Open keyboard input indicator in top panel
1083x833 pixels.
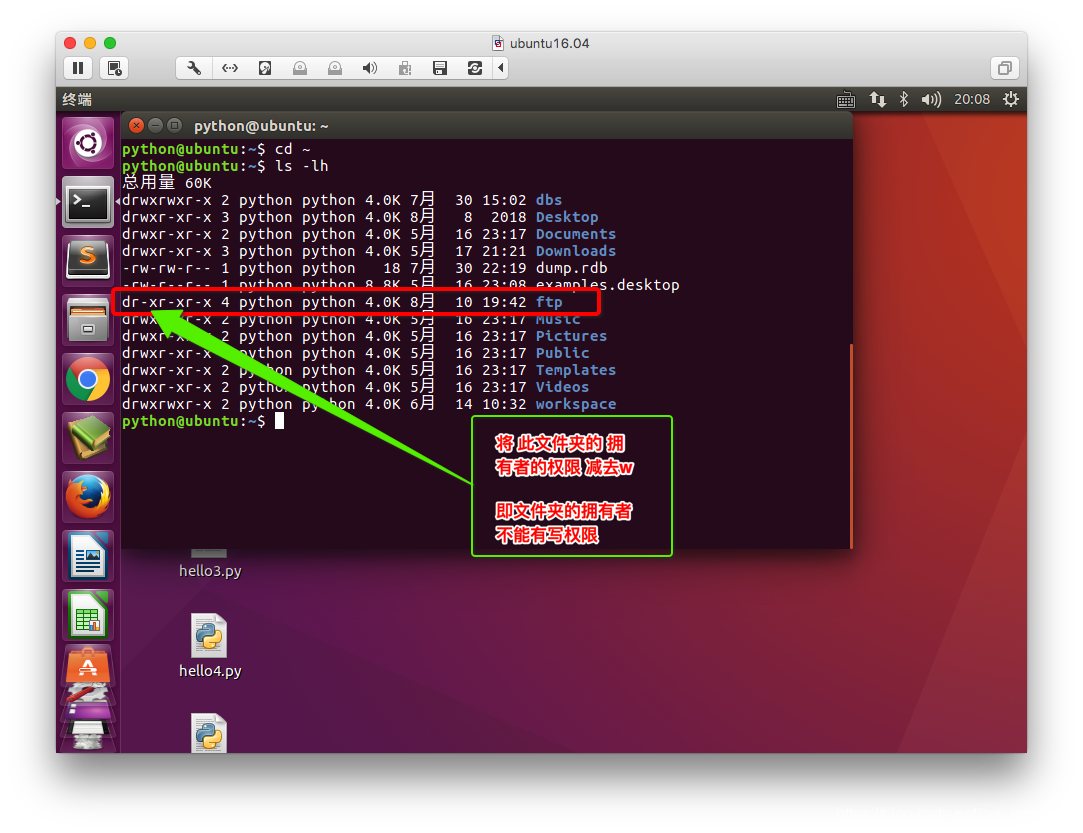tap(845, 100)
